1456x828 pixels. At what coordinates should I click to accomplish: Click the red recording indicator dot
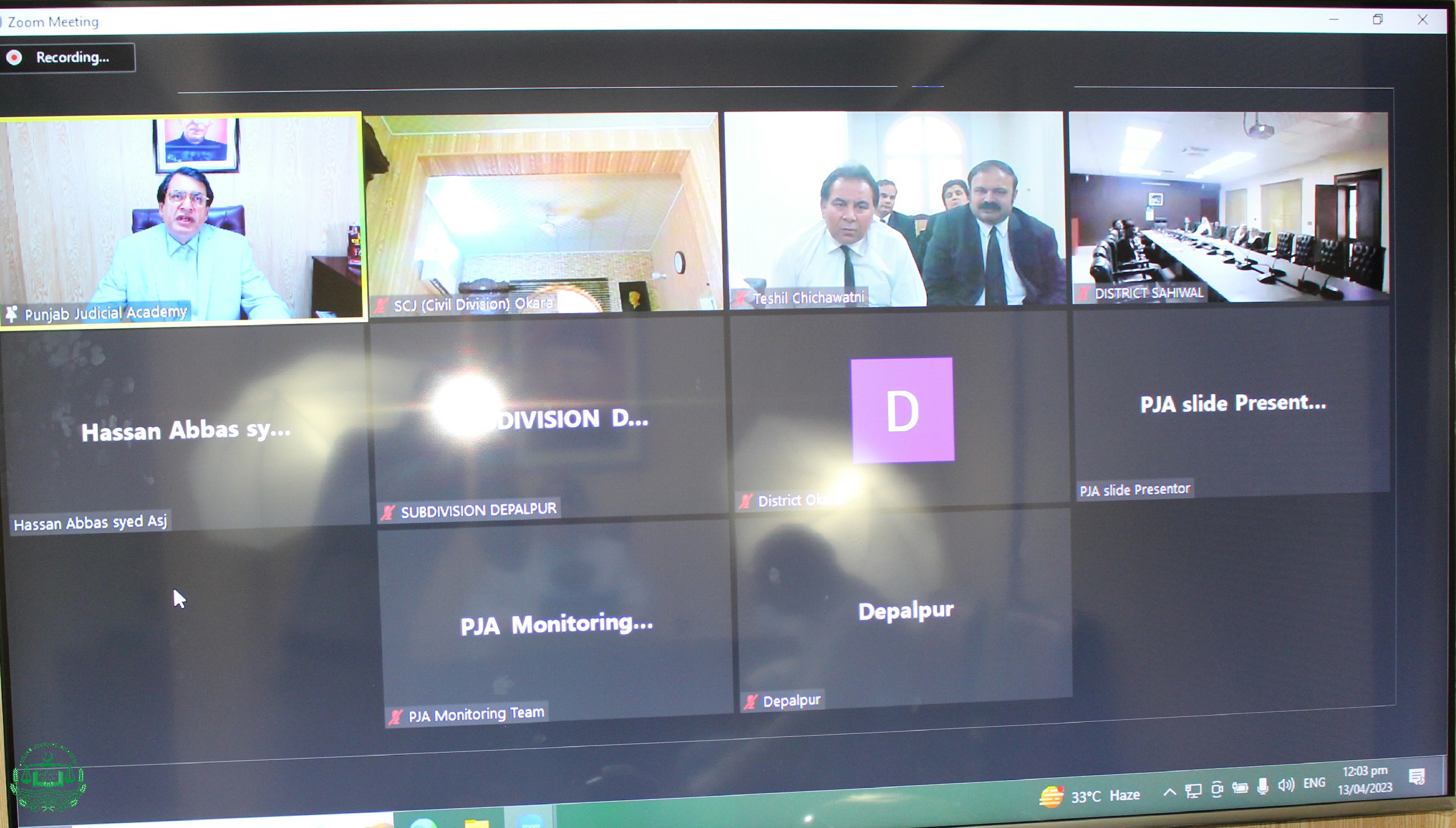[15, 58]
